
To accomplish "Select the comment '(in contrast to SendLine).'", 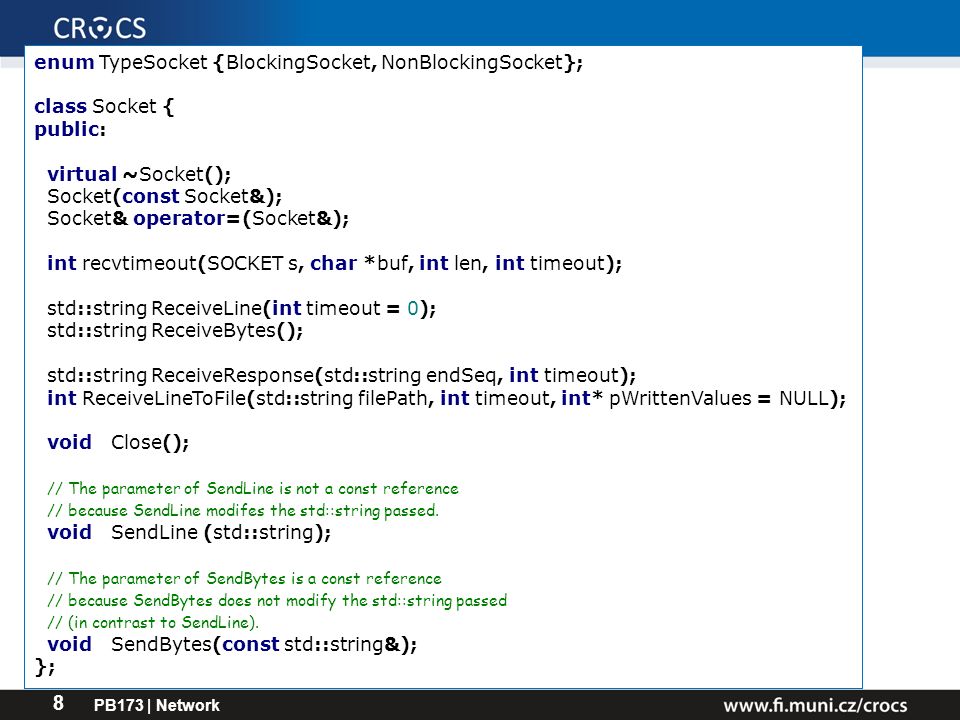I will click(153, 623).
